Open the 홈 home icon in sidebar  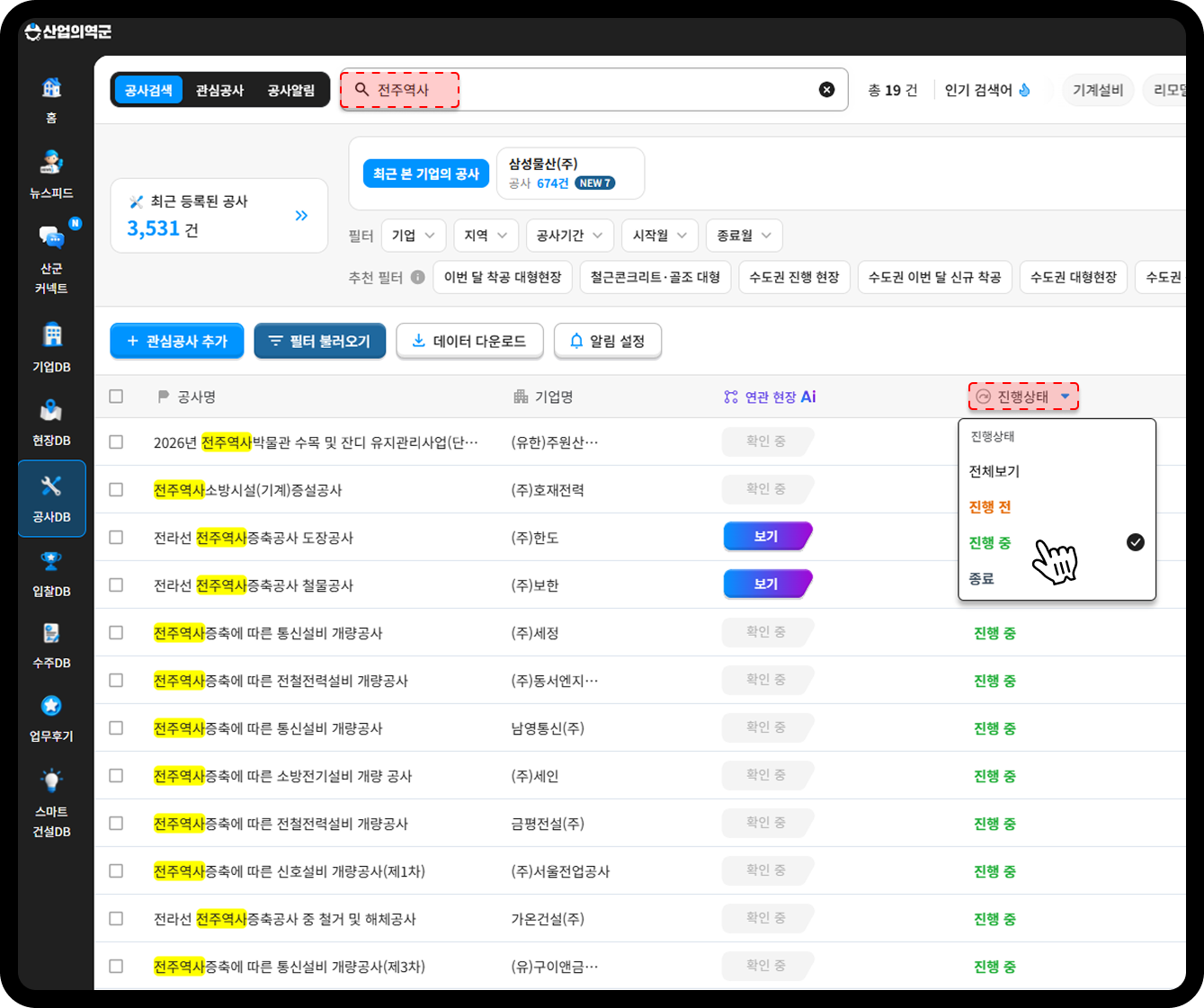pyautogui.click(x=51, y=88)
